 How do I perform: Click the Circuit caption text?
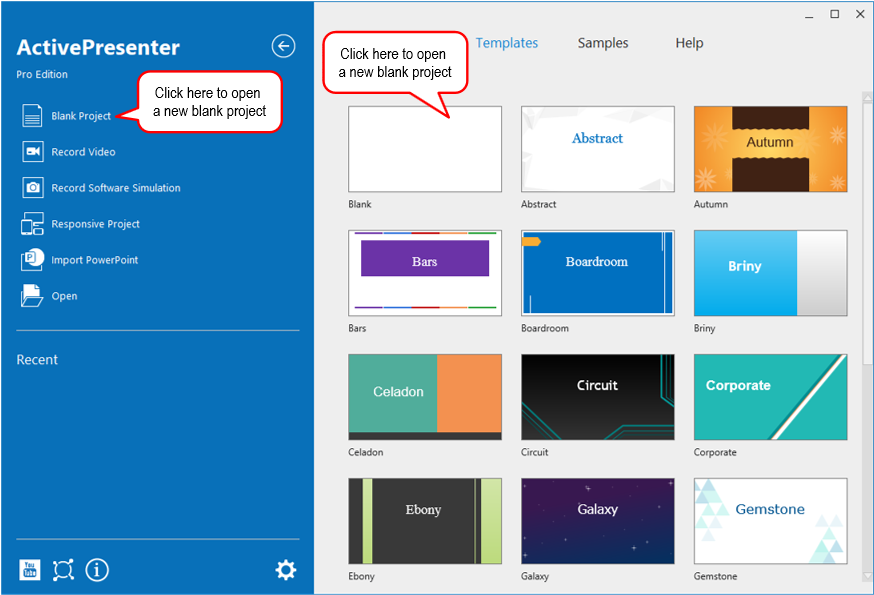click(x=535, y=452)
